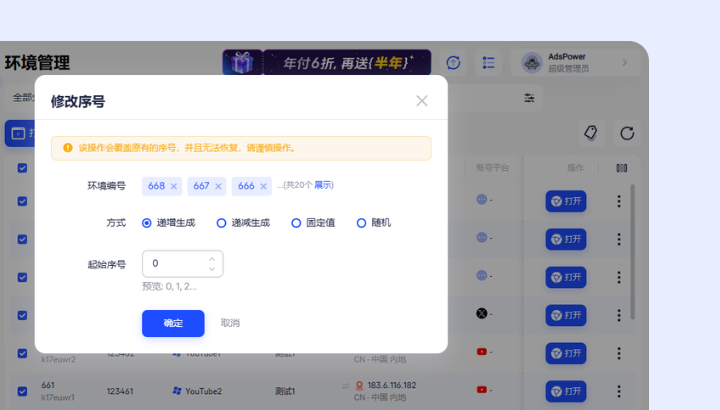
Task: Expand the AdsPower account chevron
Action: tap(624, 62)
